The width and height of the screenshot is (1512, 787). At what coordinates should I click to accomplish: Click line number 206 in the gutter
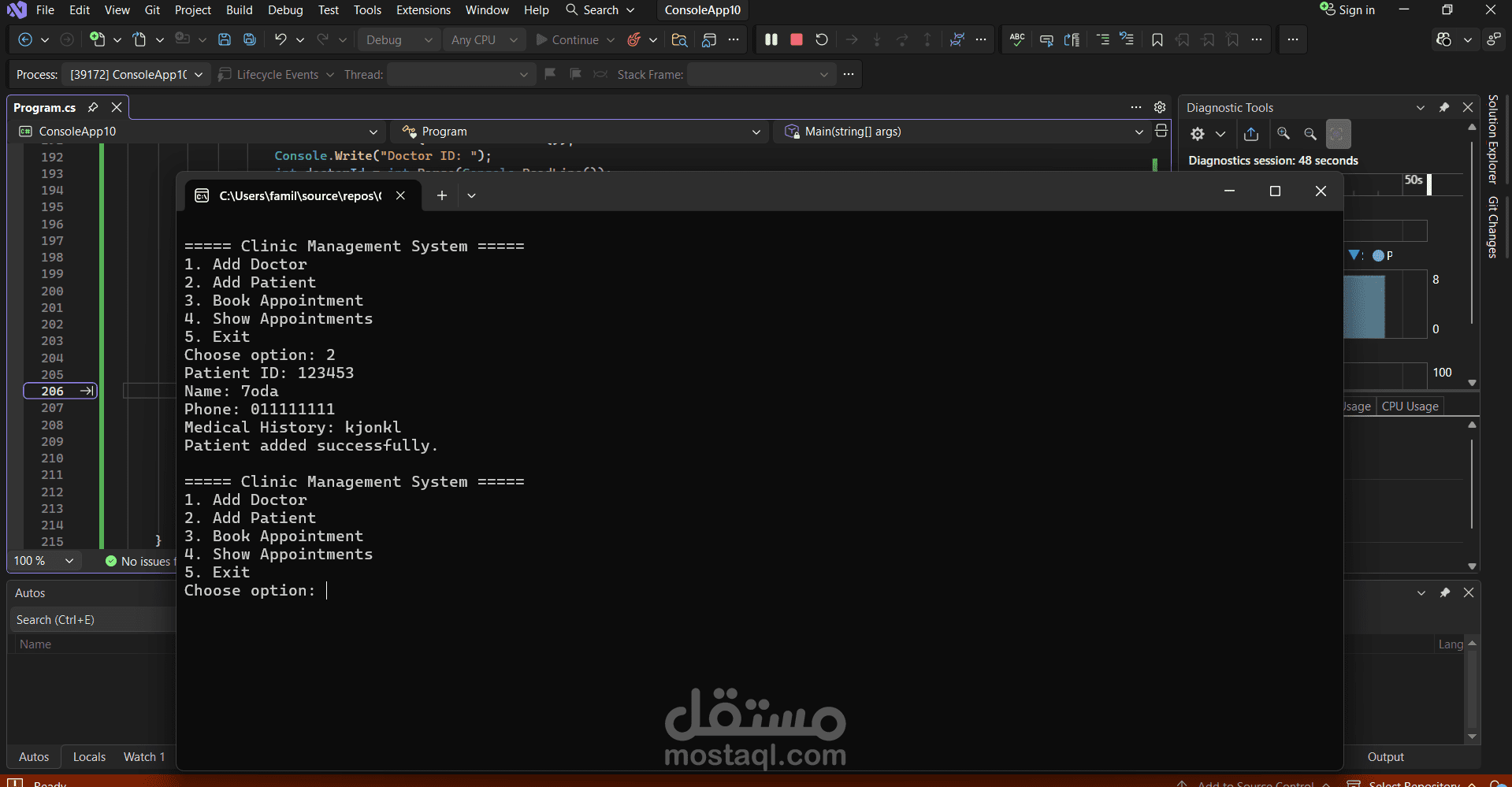(x=53, y=391)
